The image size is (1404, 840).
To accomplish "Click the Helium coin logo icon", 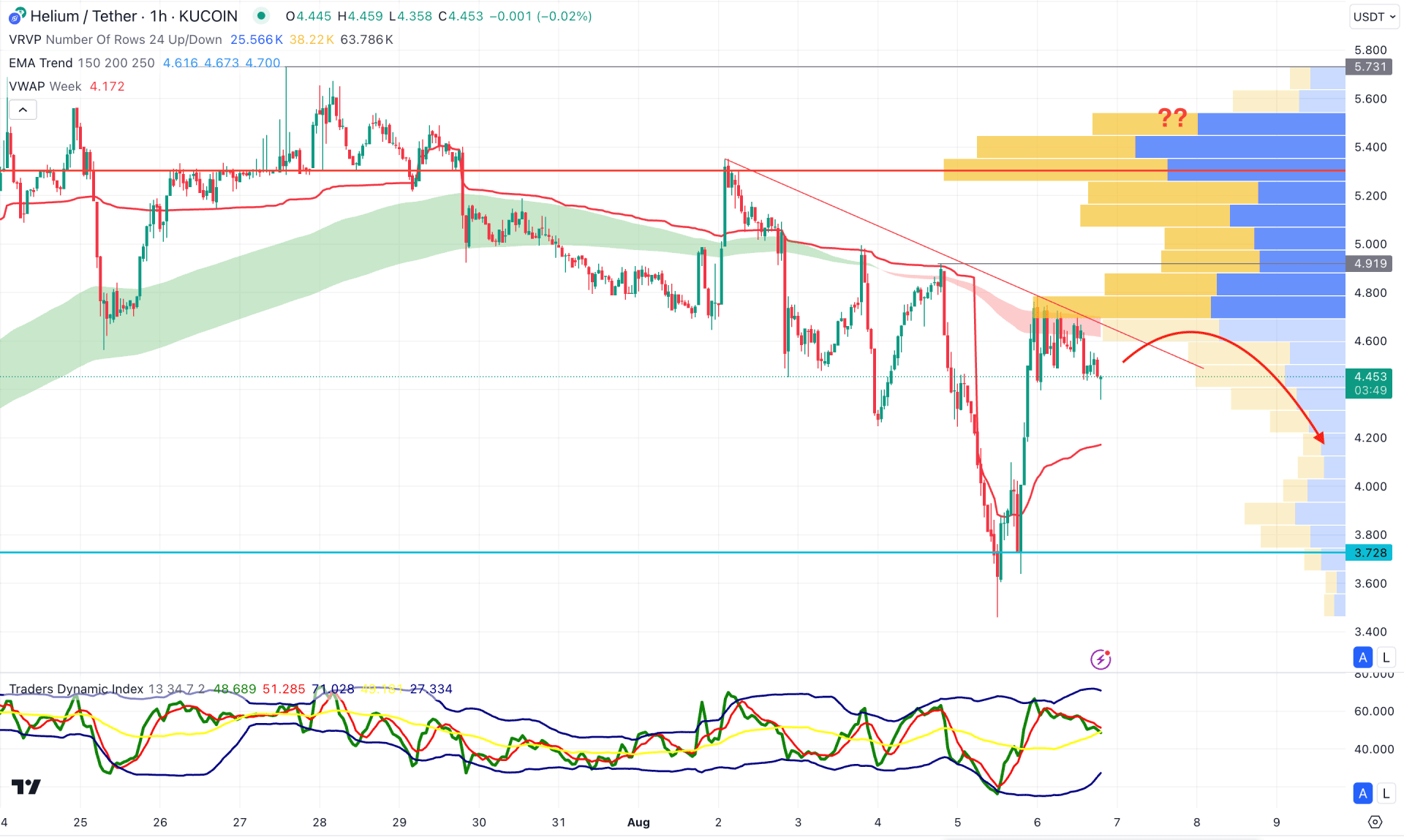I will pyautogui.click(x=17, y=15).
